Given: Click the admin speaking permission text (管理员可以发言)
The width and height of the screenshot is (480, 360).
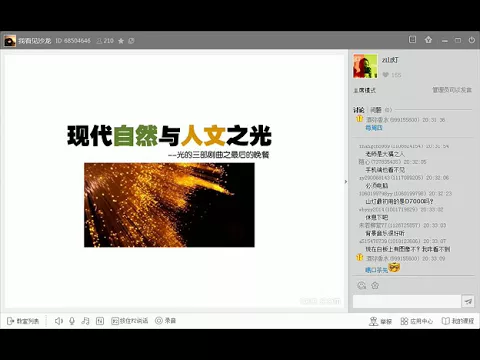Looking at the screenshot, I should [x=452, y=90].
